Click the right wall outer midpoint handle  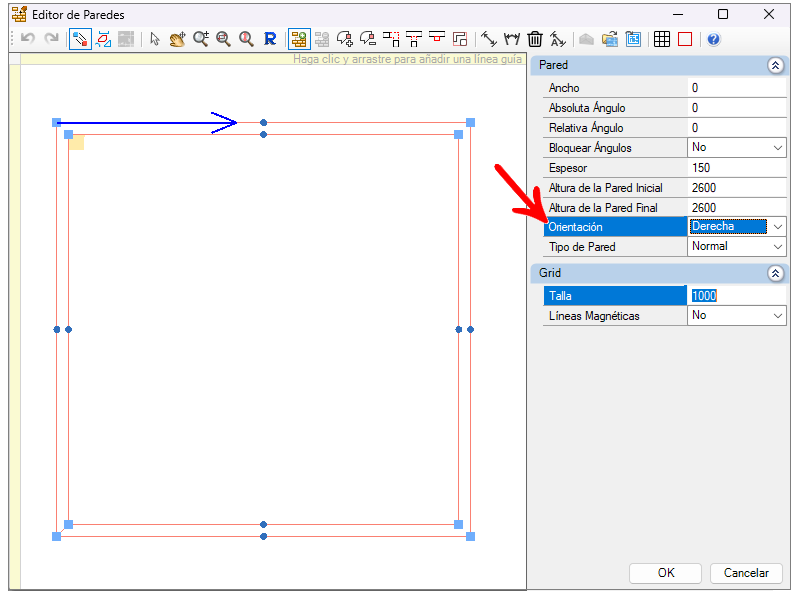pos(470,330)
